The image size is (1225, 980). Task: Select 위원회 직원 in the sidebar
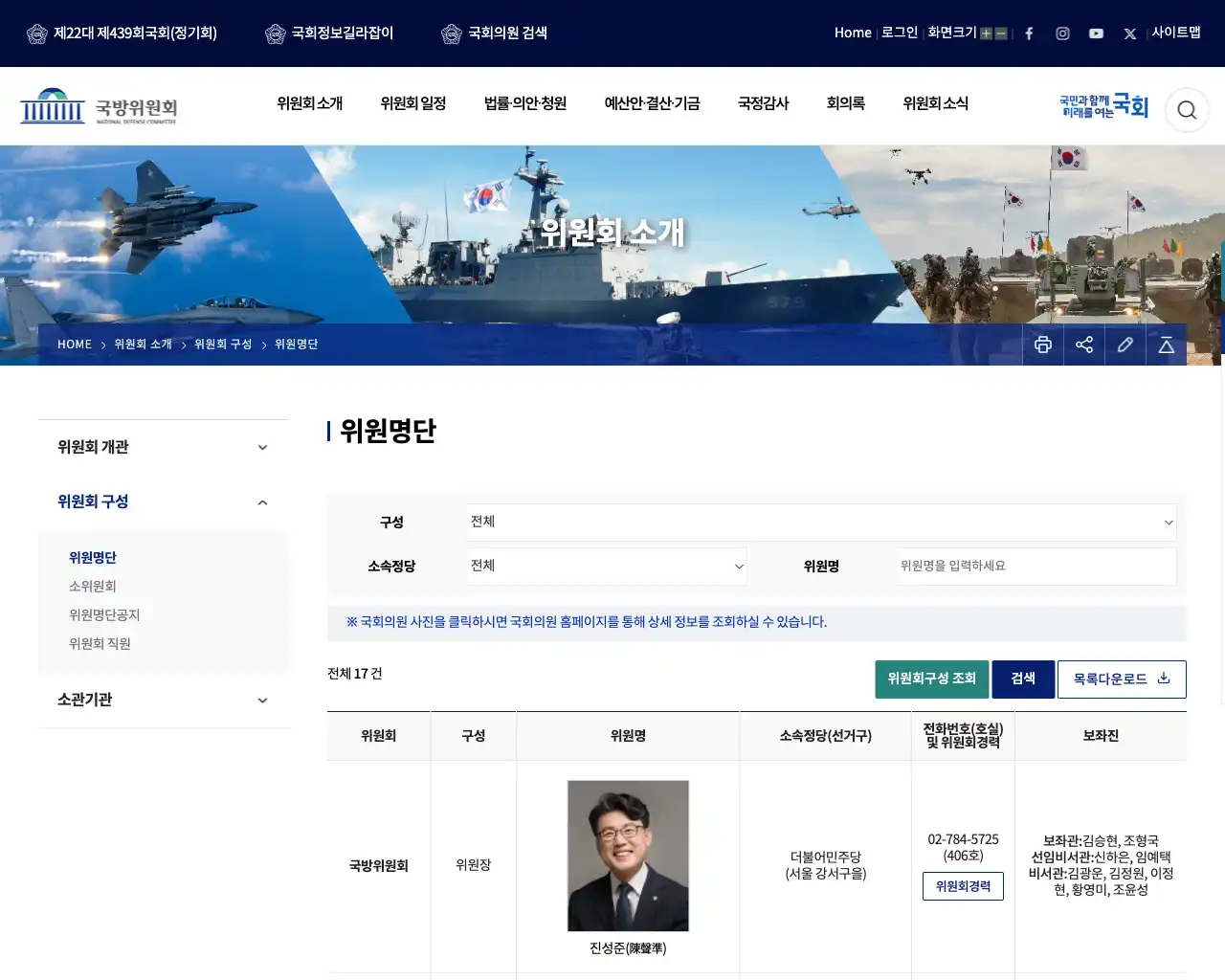100,644
